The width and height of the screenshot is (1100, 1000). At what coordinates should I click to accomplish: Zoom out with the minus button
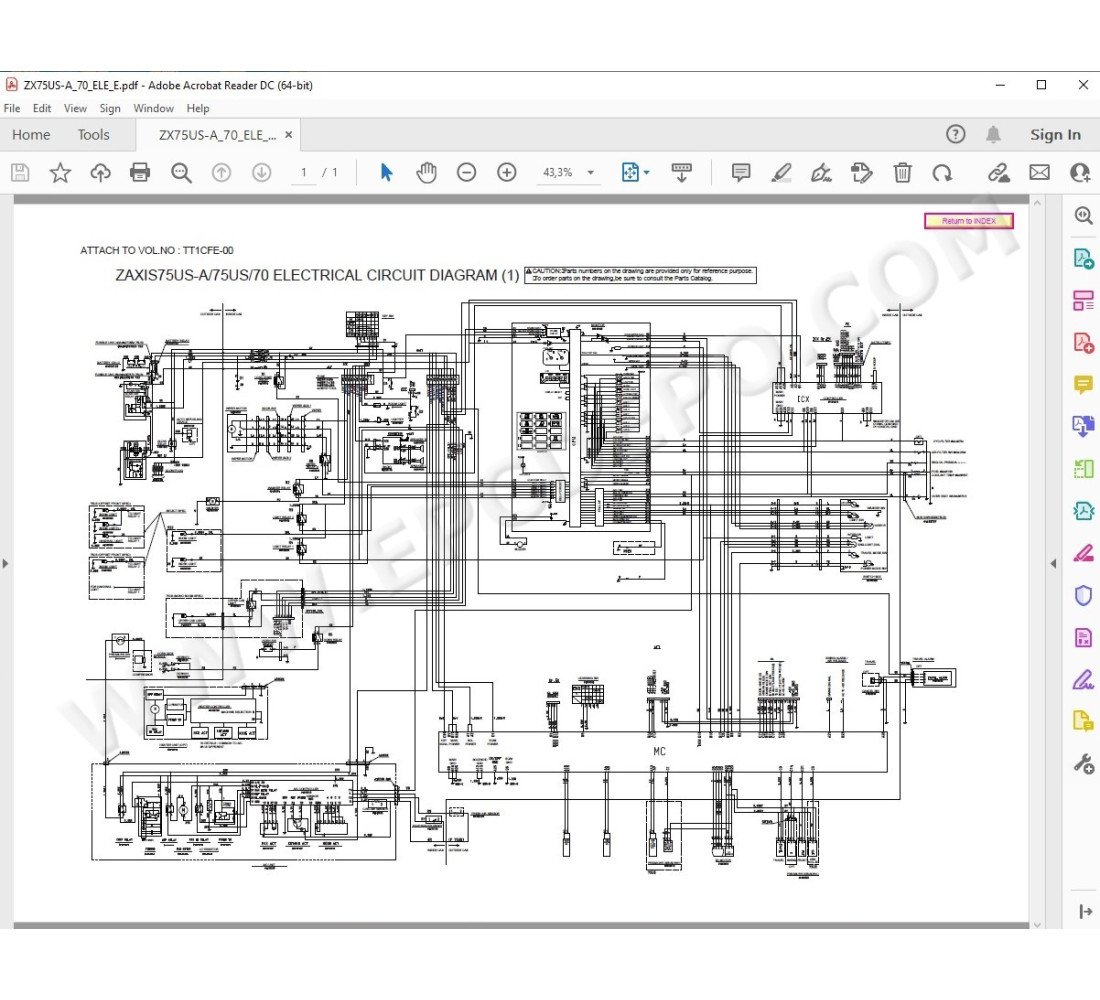[x=466, y=173]
